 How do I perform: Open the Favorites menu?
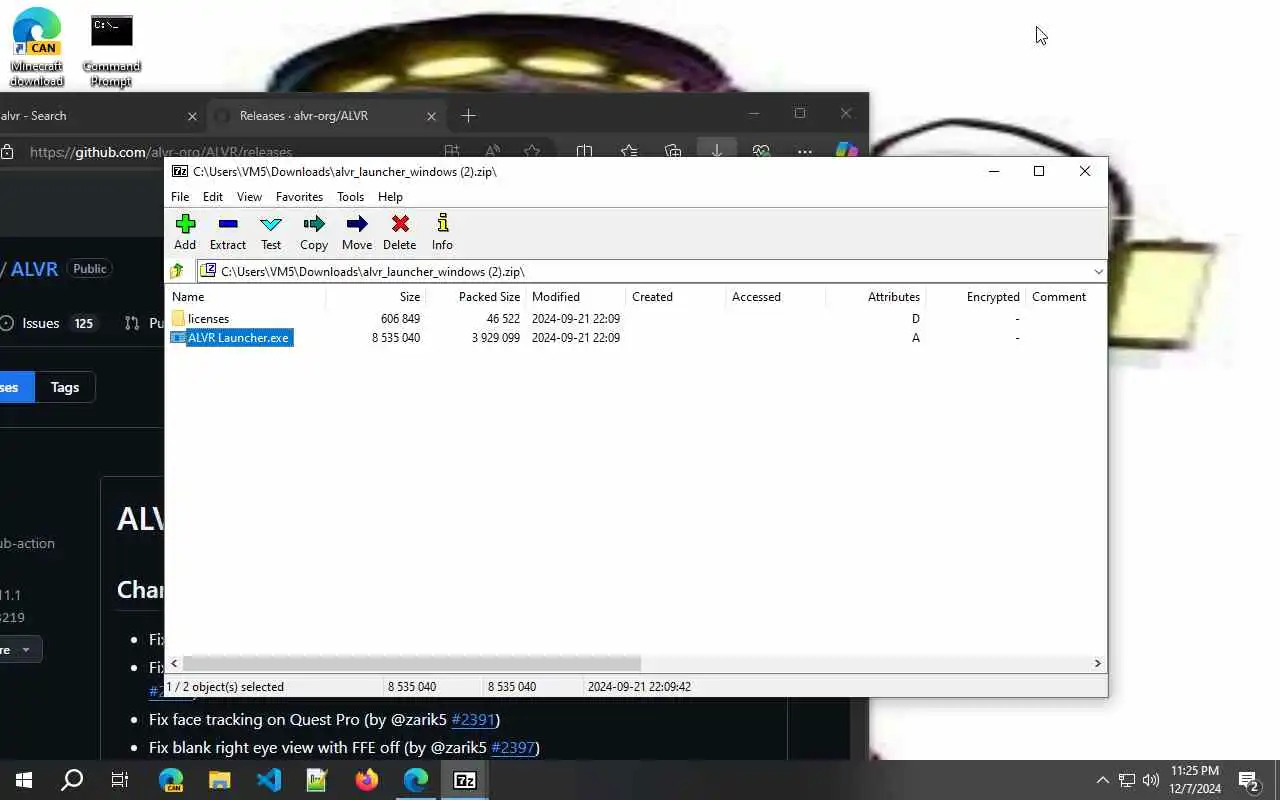(299, 197)
